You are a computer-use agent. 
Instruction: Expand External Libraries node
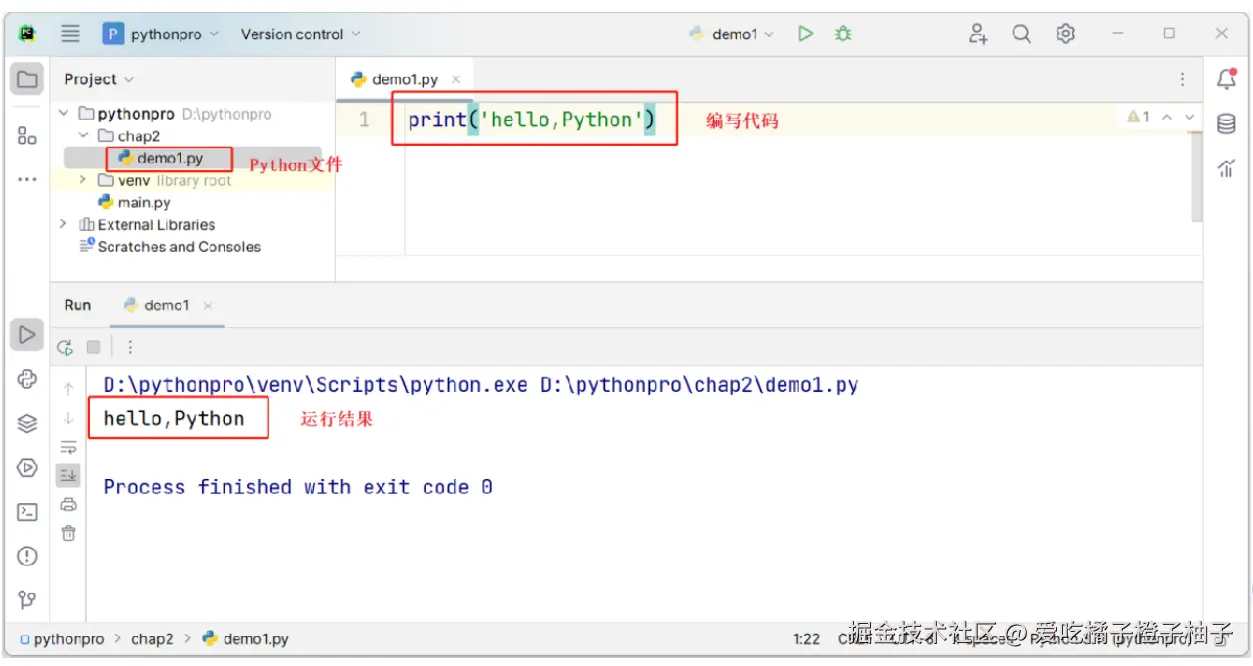tap(63, 224)
